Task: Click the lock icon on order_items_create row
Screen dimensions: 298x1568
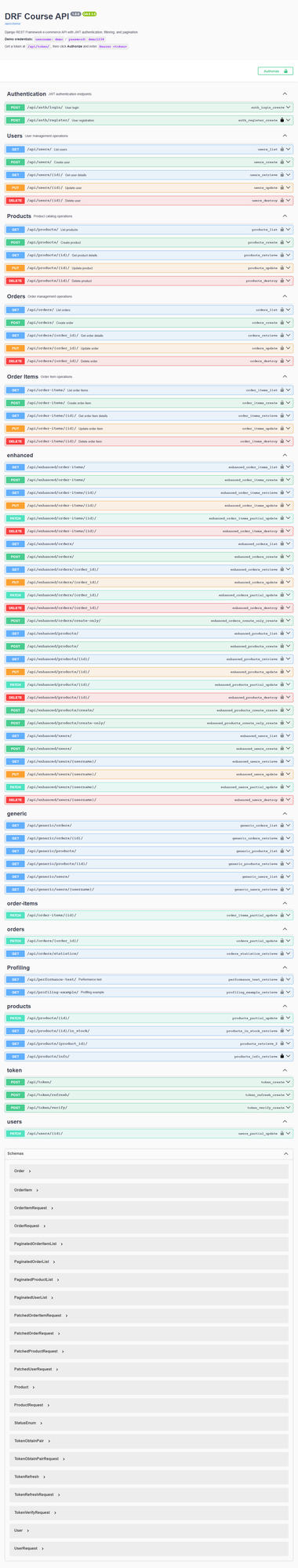Action: pos(282,403)
